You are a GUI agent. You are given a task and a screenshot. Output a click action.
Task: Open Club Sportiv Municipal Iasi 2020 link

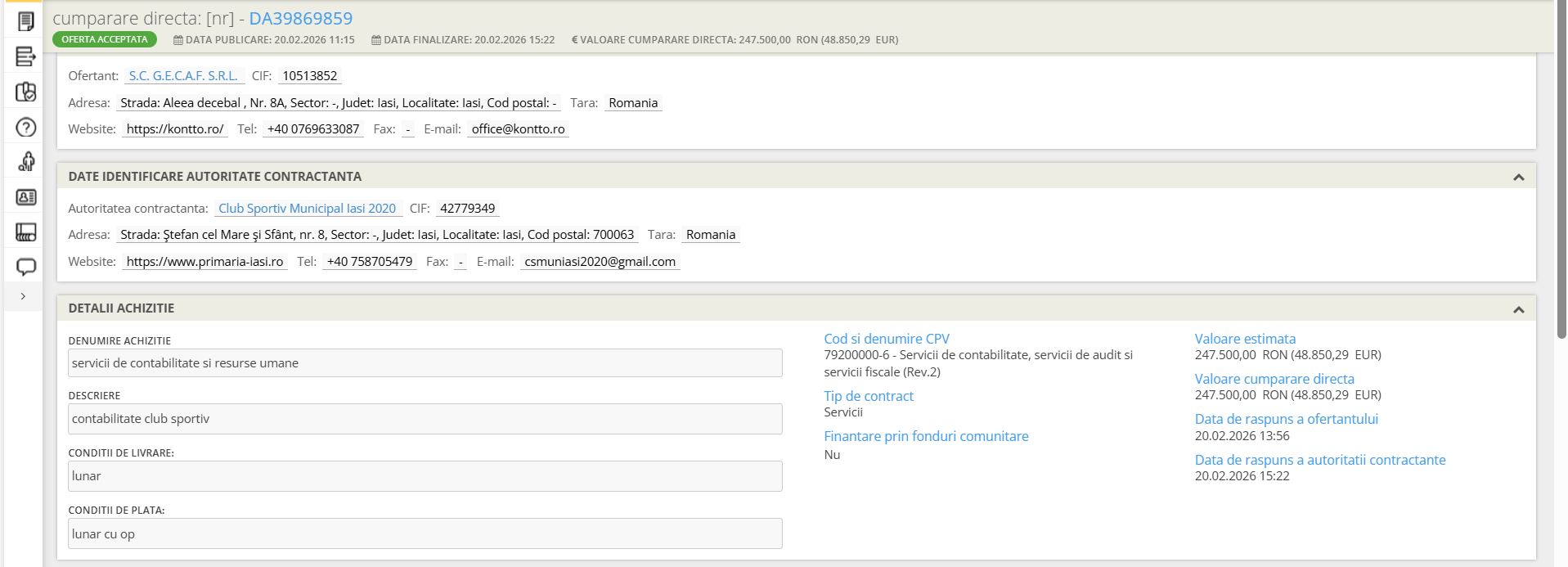click(307, 209)
